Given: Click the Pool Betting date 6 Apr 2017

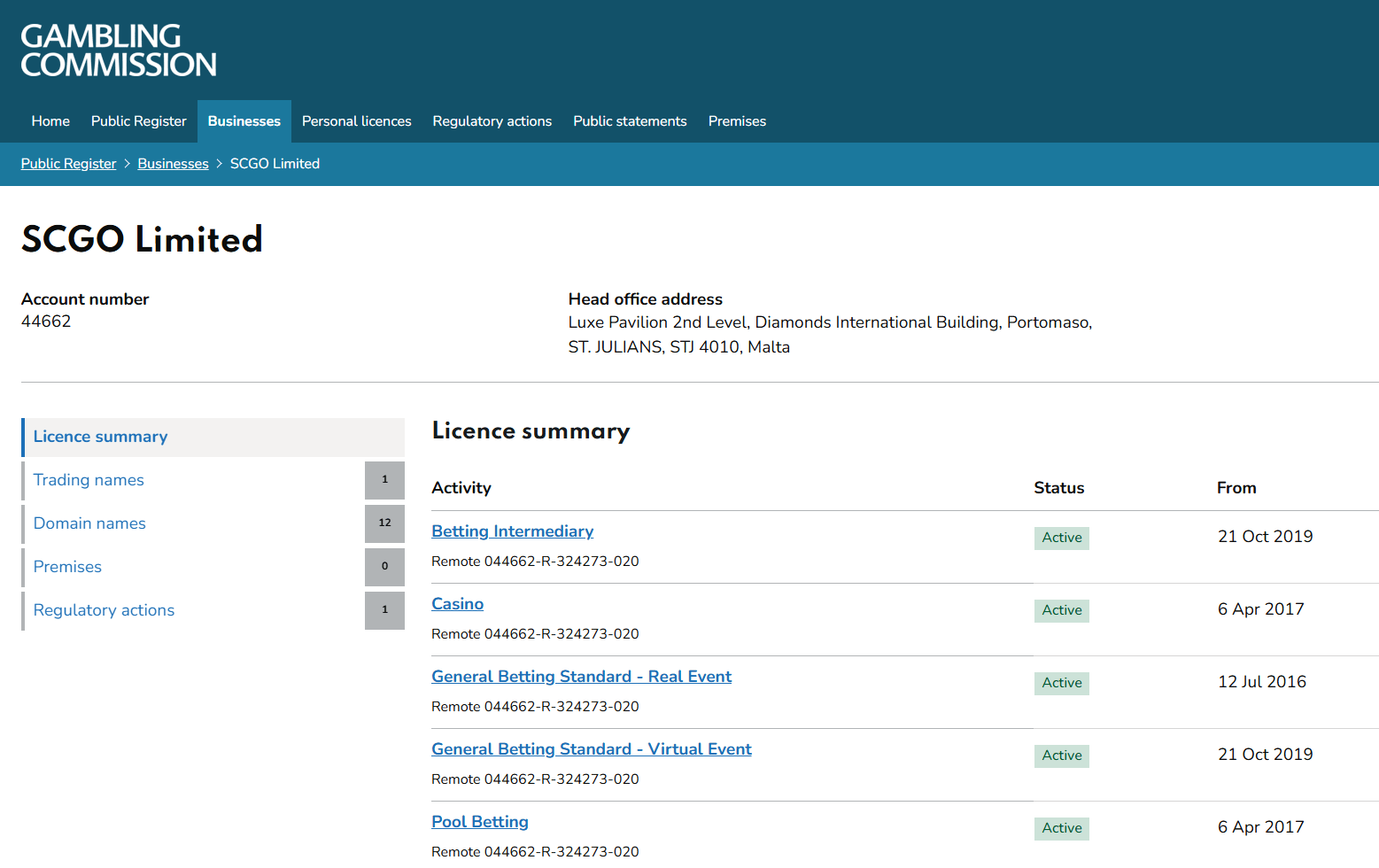Looking at the screenshot, I should click(1261, 827).
